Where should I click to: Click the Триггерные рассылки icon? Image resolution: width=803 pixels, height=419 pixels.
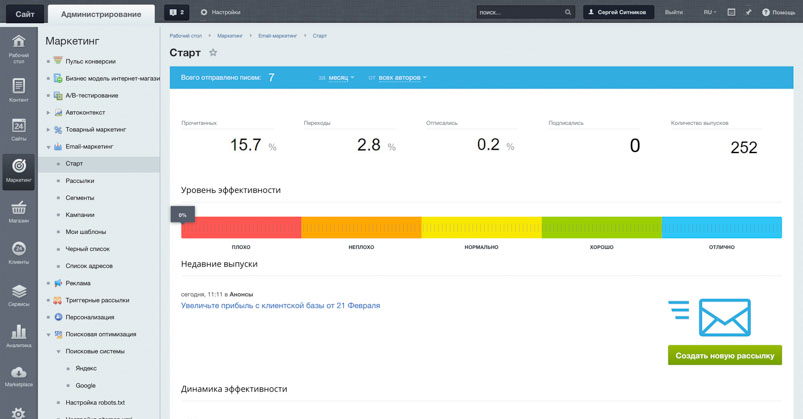tap(58, 300)
